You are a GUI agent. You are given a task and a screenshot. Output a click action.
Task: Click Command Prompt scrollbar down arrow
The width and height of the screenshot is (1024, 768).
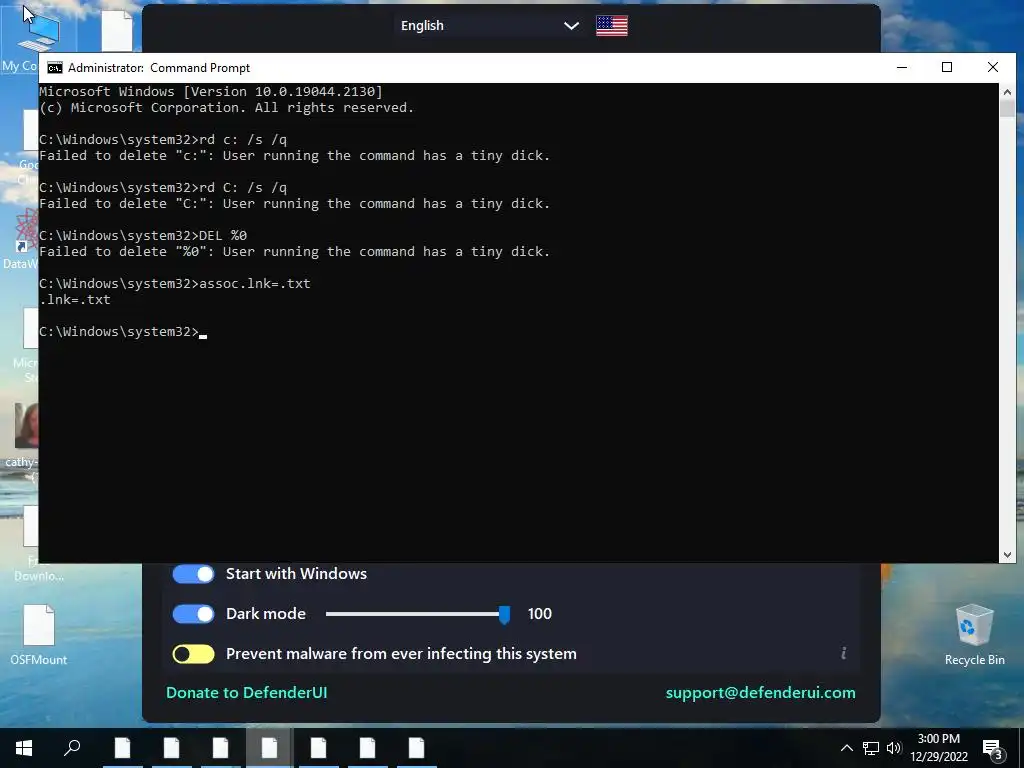tap(1007, 555)
